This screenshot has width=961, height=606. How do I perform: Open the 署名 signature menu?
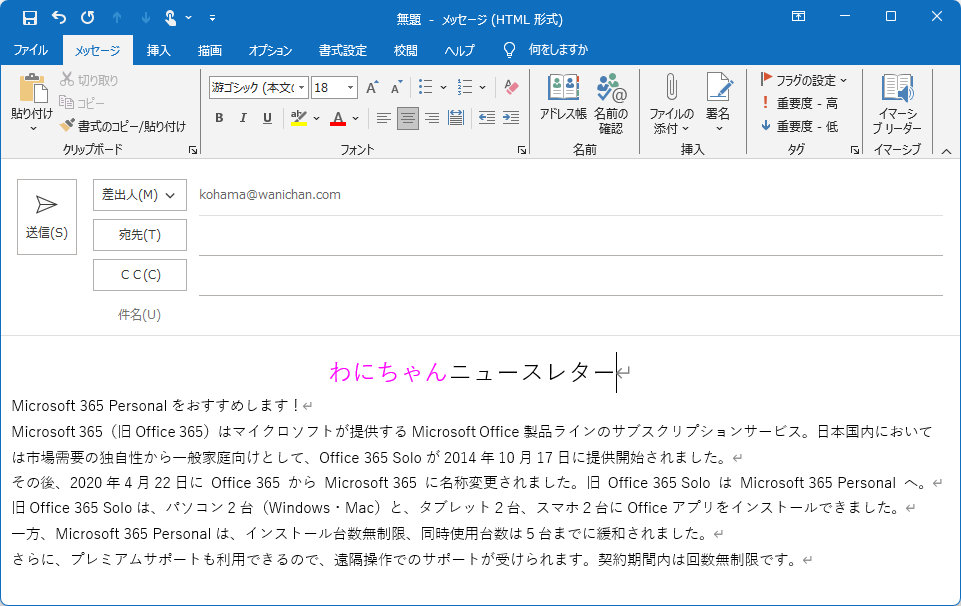coord(718,104)
